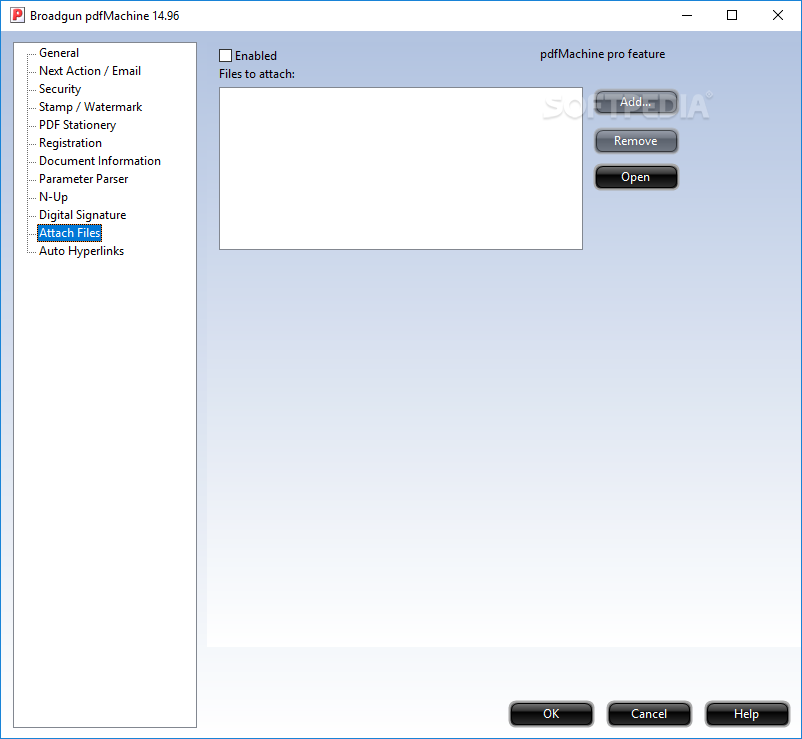Viewport: 802px width, 739px height.
Task: Close the pdfMachine window
Action: point(777,15)
